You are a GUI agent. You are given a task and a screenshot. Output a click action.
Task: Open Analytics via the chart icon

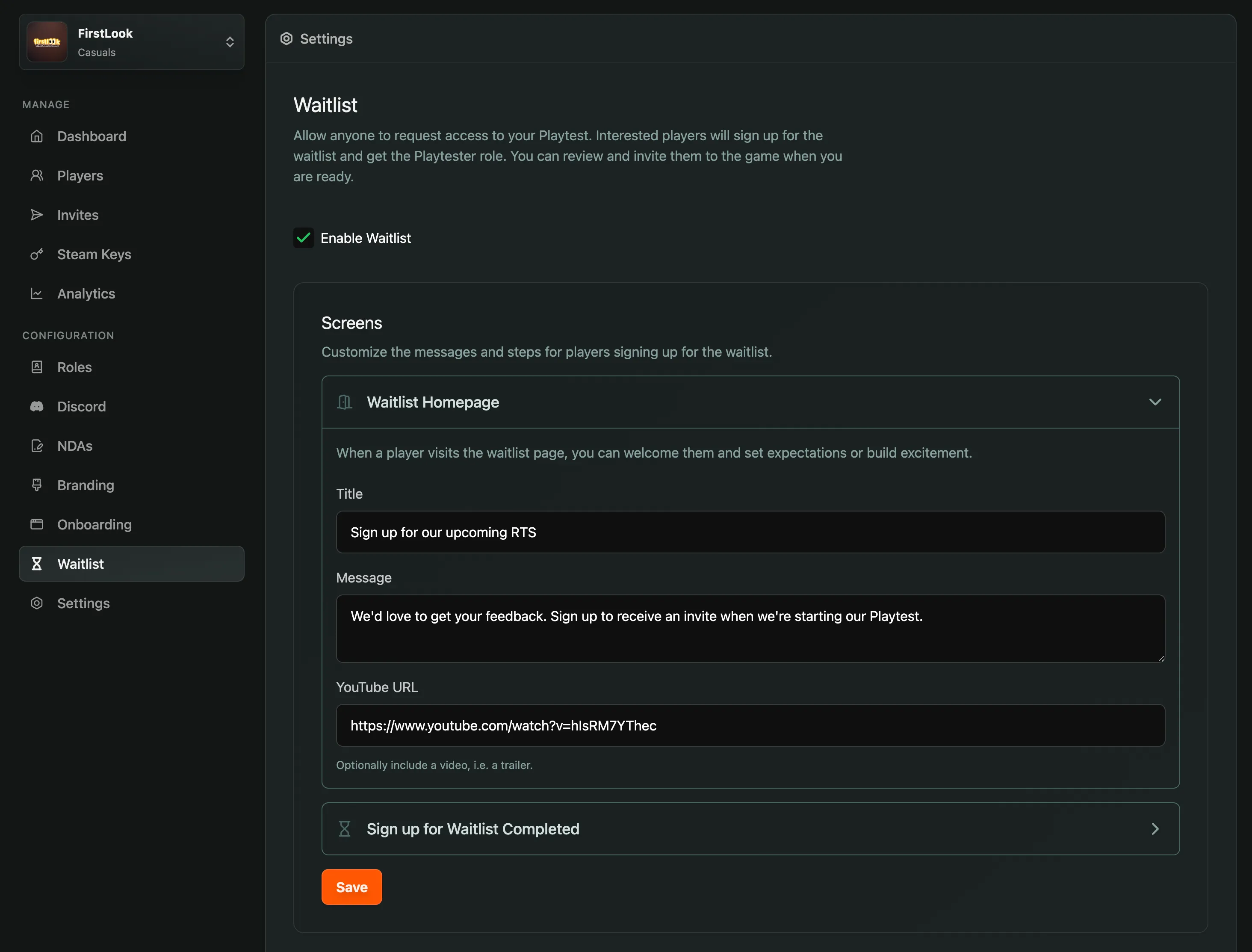pyautogui.click(x=37, y=293)
